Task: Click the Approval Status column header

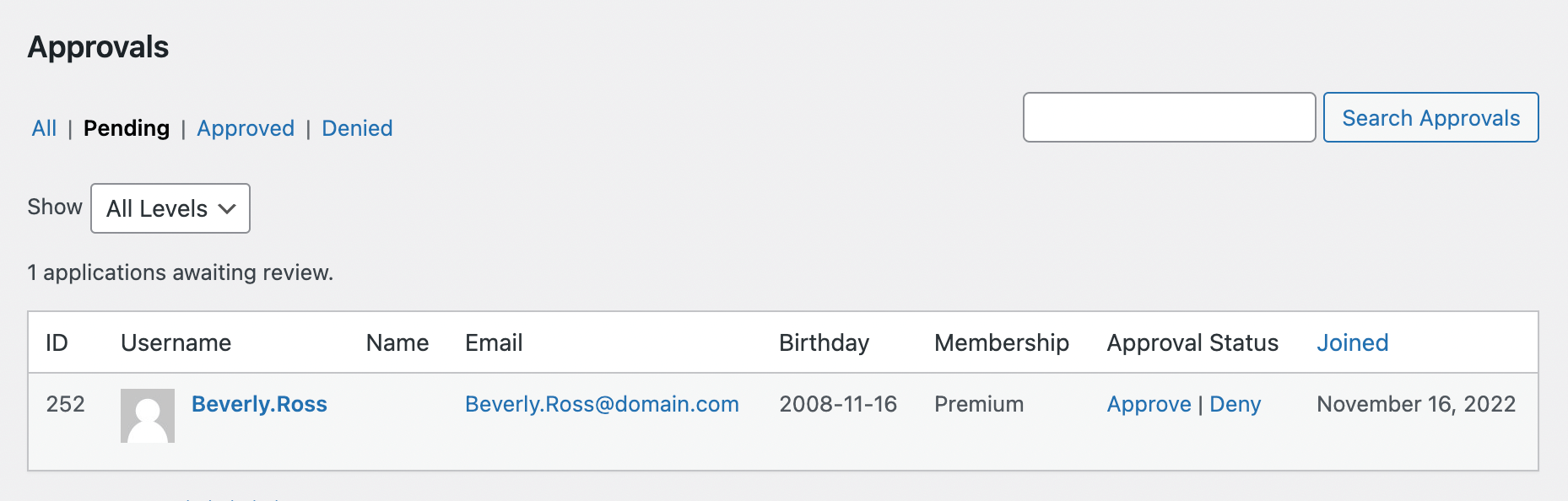Action: 1192,343
